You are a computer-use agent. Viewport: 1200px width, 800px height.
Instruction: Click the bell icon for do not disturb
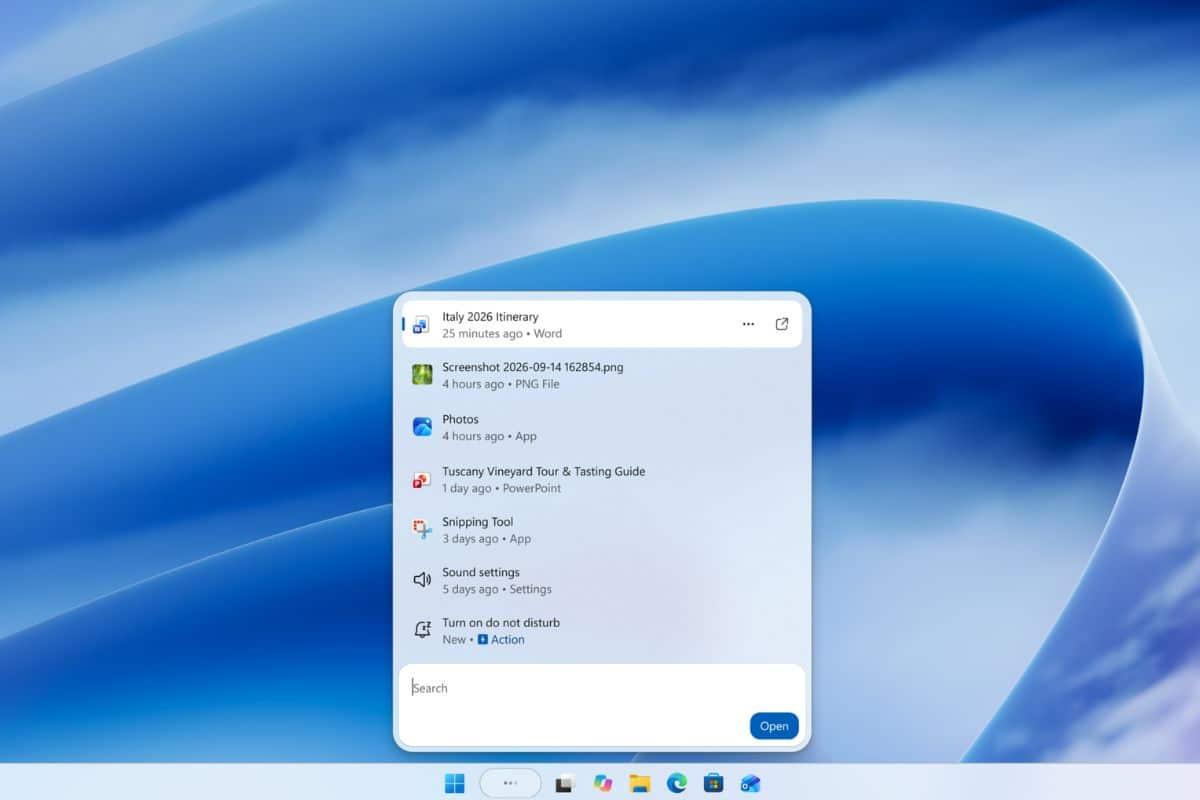pyautogui.click(x=422, y=630)
